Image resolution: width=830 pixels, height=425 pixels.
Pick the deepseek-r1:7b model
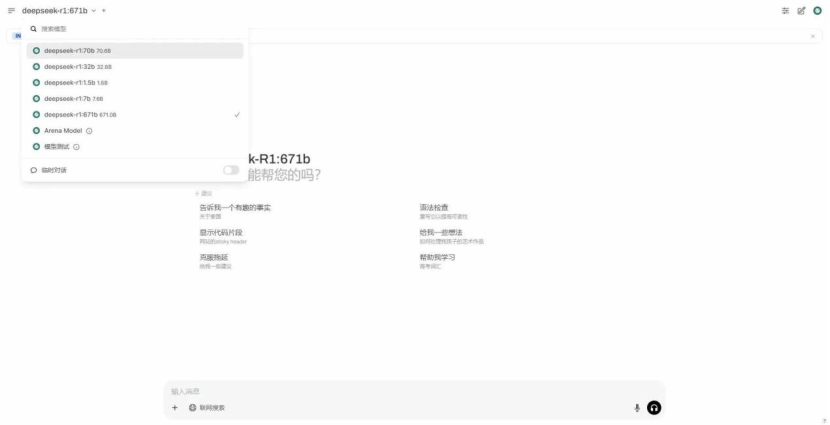point(135,98)
